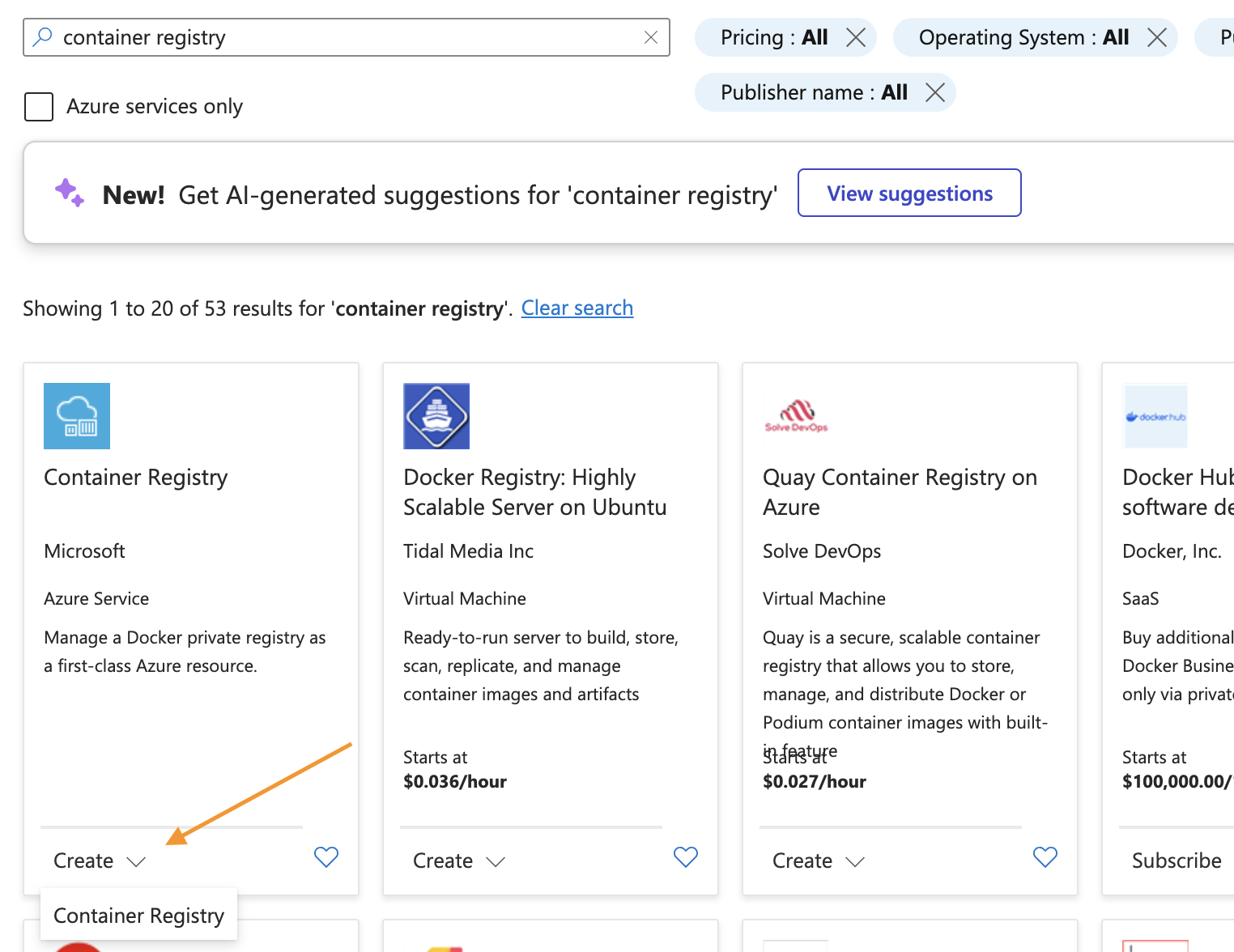Viewport: 1234px width, 952px height.
Task: Click the Docker, Inc. publisher text
Action: [1172, 551]
